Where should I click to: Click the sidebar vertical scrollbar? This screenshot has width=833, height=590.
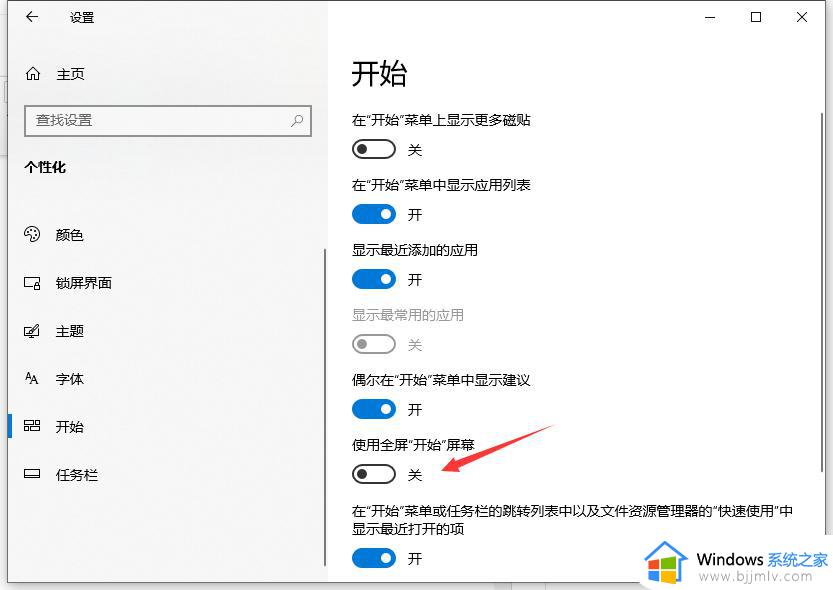pyautogui.click(x=325, y=407)
